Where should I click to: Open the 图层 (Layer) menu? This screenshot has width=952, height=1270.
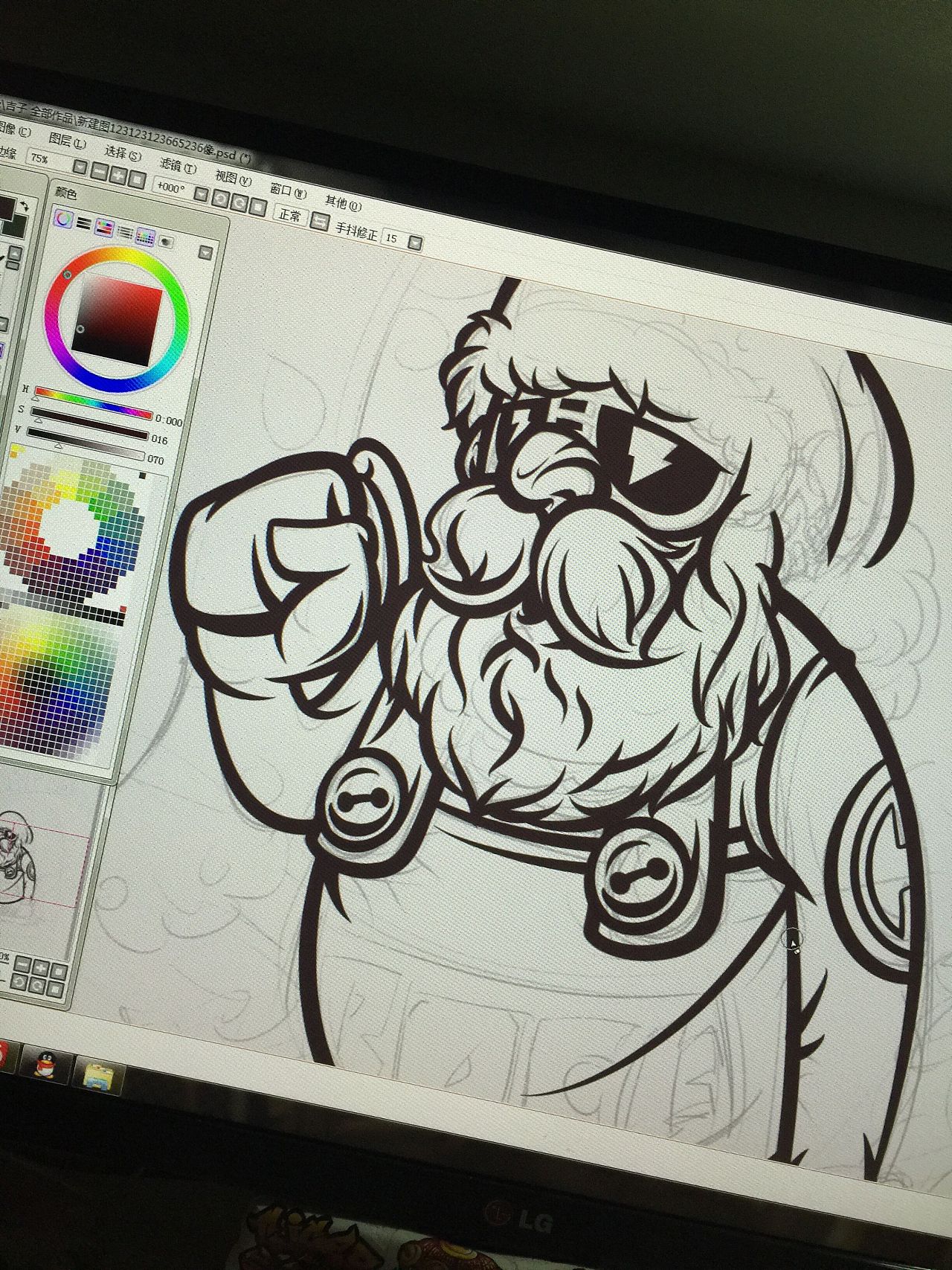[x=67, y=141]
